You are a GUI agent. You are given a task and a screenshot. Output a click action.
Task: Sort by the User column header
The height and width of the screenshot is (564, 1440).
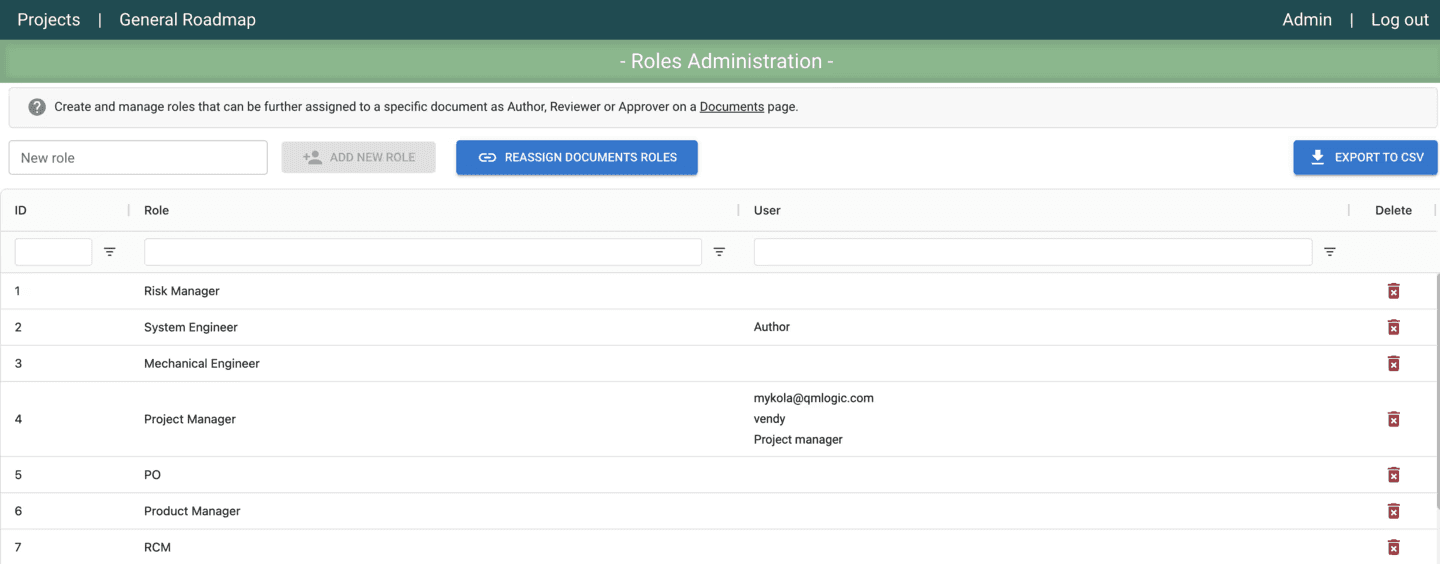point(767,210)
